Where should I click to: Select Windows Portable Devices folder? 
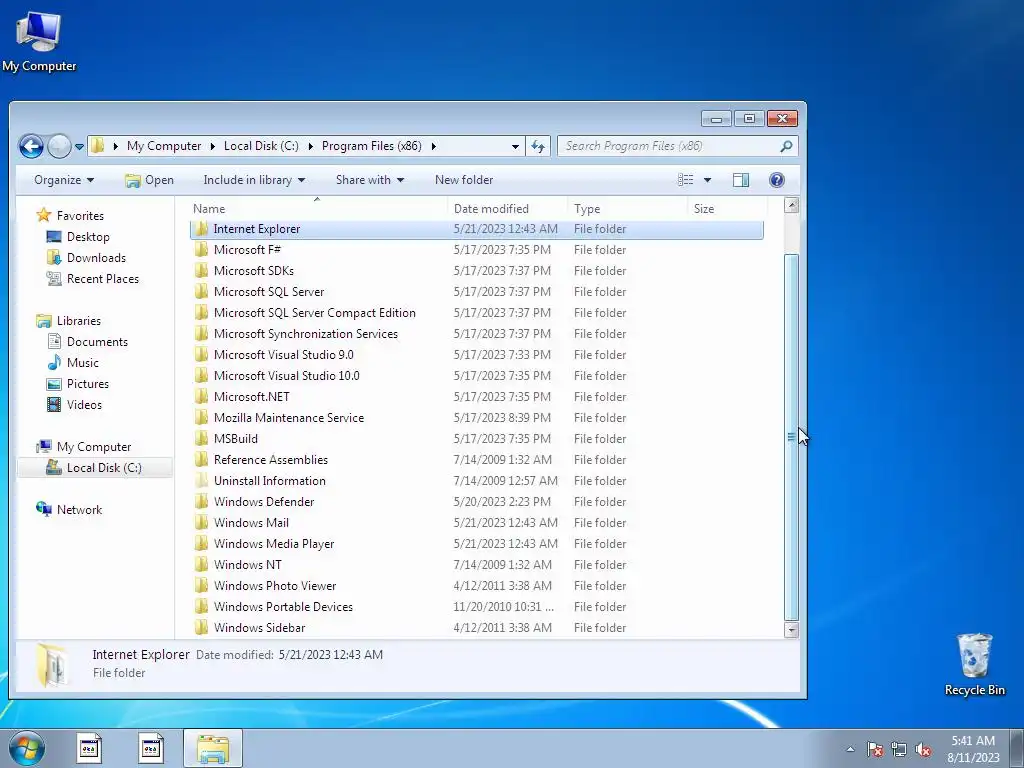click(x=283, y=607)
